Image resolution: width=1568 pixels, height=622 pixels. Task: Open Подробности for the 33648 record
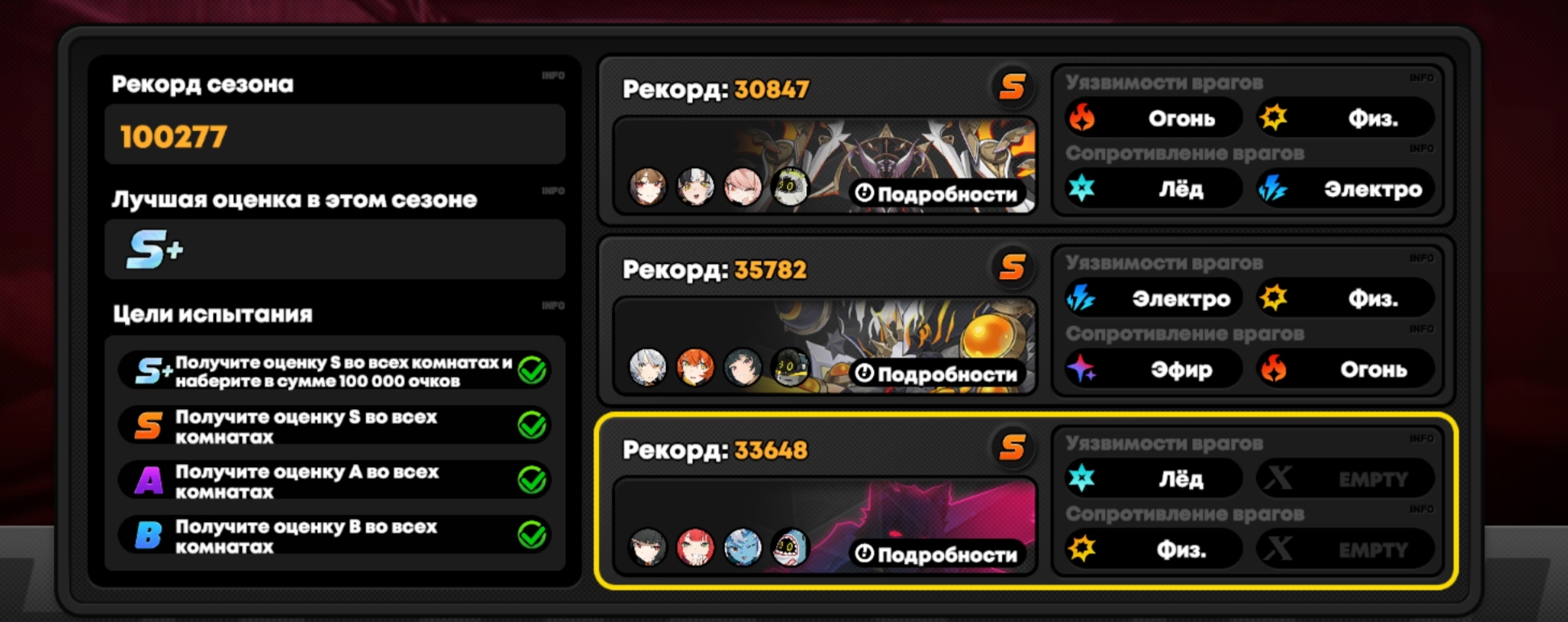[x=937, y=554]
